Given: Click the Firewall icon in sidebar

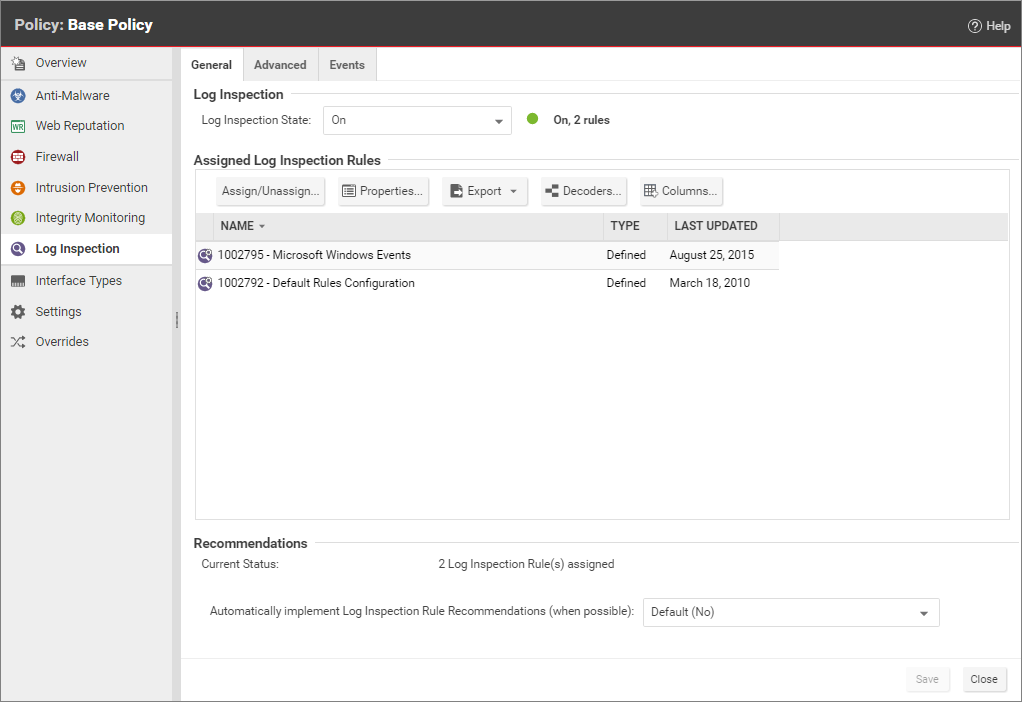Looking at the screenshot, I should point(18,157).
